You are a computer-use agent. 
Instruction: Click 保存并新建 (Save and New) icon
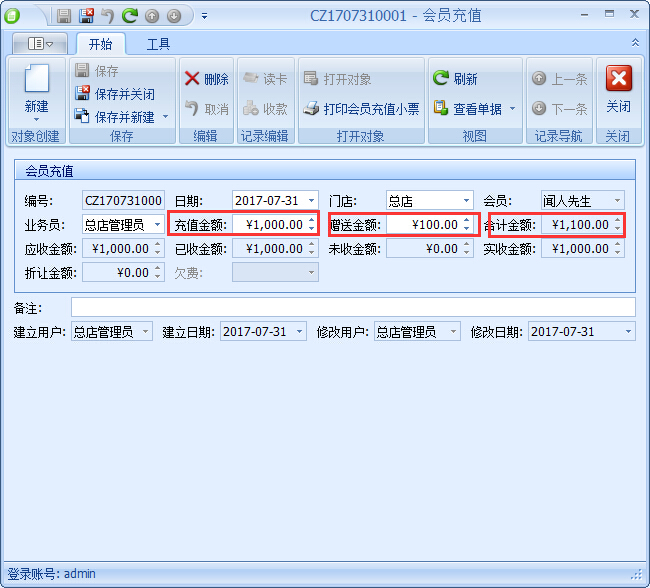click(x=82, y=117)
